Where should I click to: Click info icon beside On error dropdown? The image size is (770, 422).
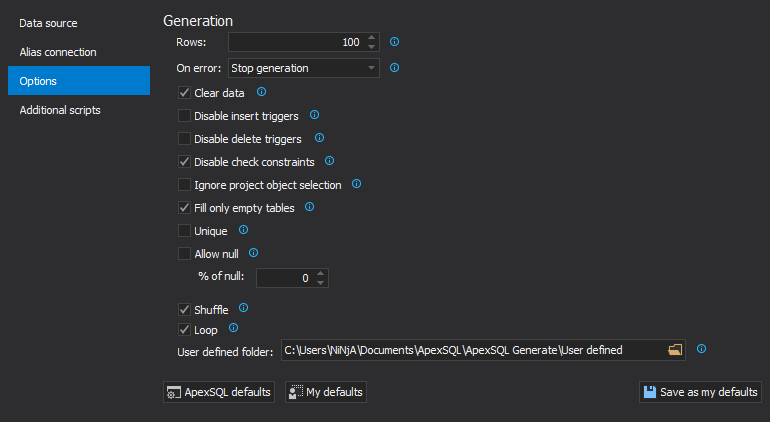[394, 68]
